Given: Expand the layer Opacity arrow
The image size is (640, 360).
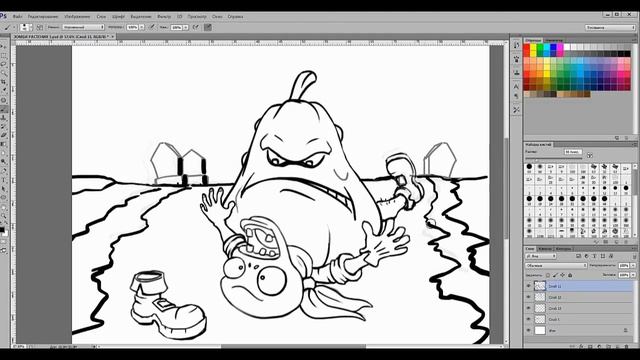Looking at the screenshot, I should coord(633,266).
